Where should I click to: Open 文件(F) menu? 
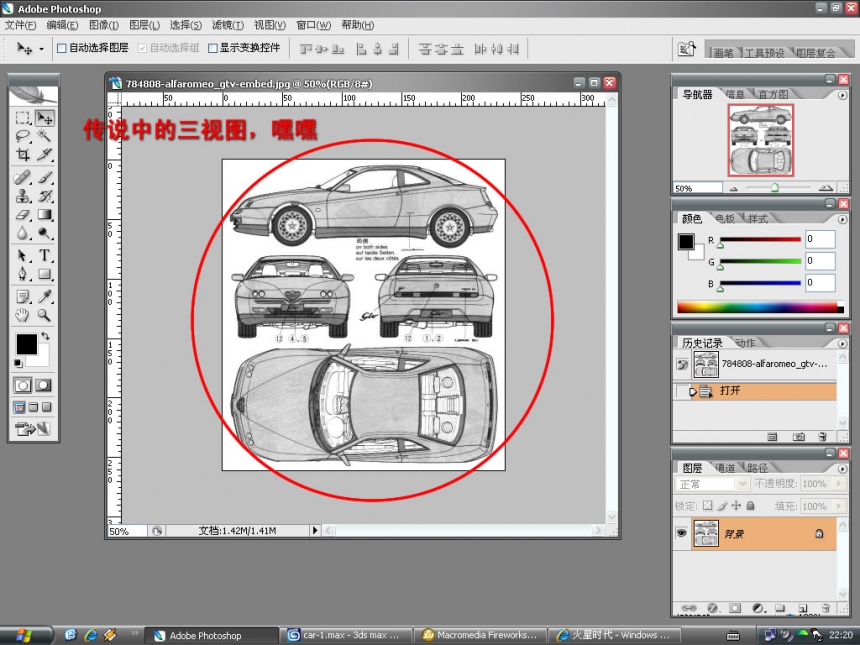[x=20, y=25]
